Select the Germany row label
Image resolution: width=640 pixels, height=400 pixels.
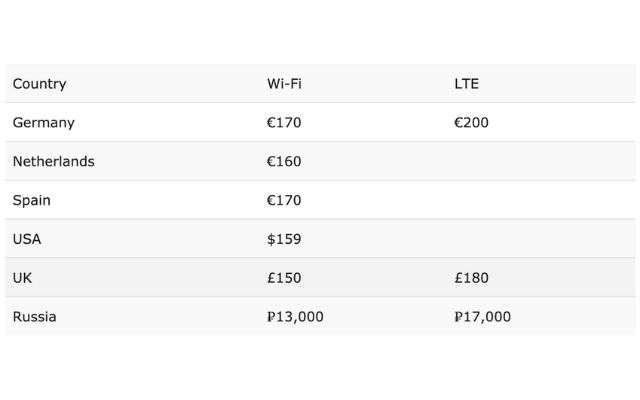[43, 122]
